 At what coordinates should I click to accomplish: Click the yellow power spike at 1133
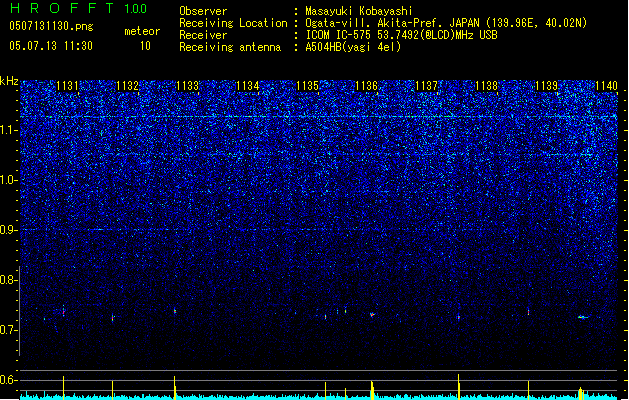(x=174, y=388)
